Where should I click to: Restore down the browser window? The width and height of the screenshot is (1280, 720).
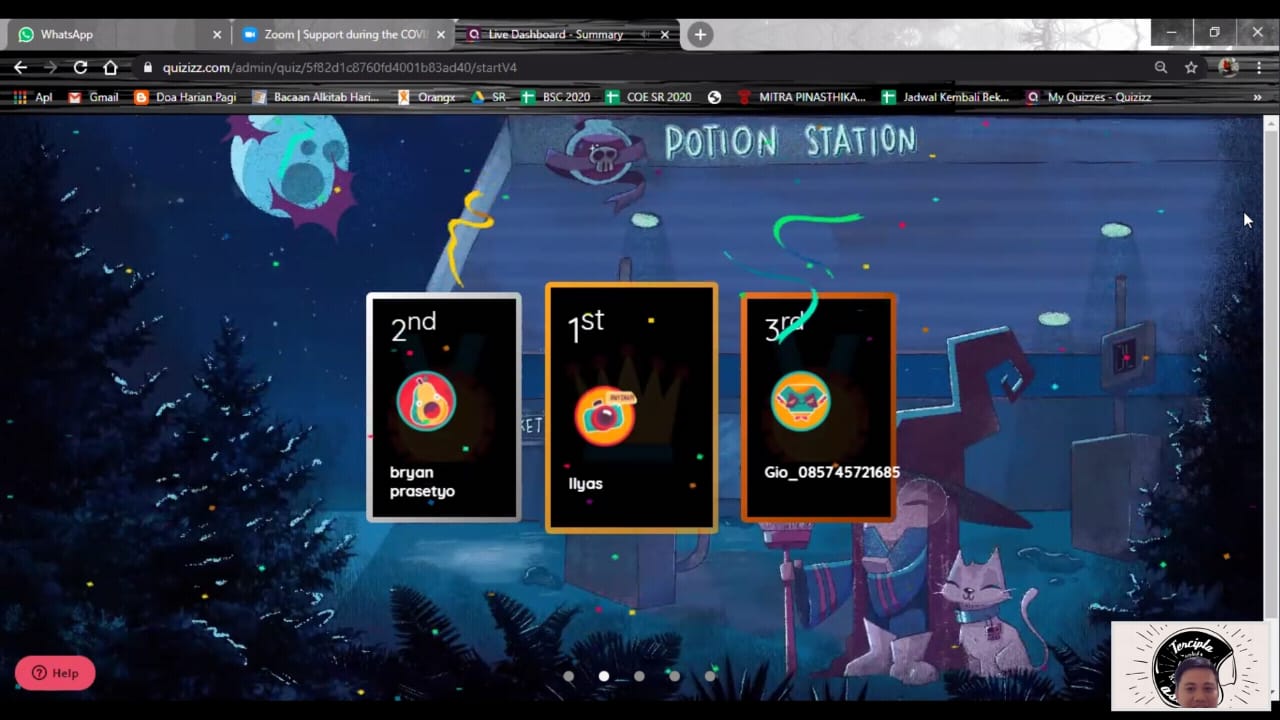tap(1214, 33)
